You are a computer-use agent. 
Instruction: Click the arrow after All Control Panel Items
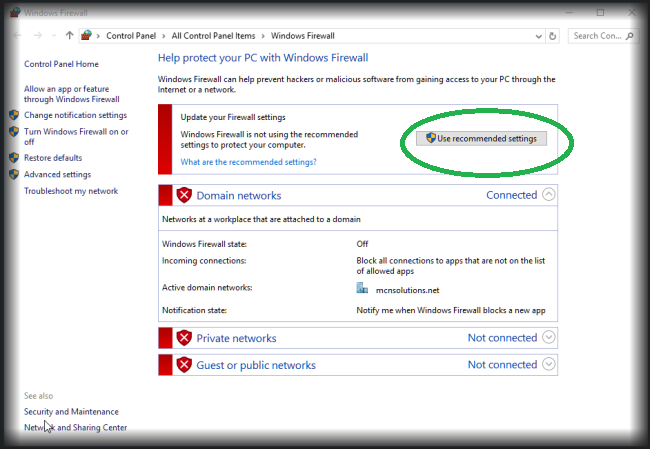pyautogui.click(x=263, y=36)
